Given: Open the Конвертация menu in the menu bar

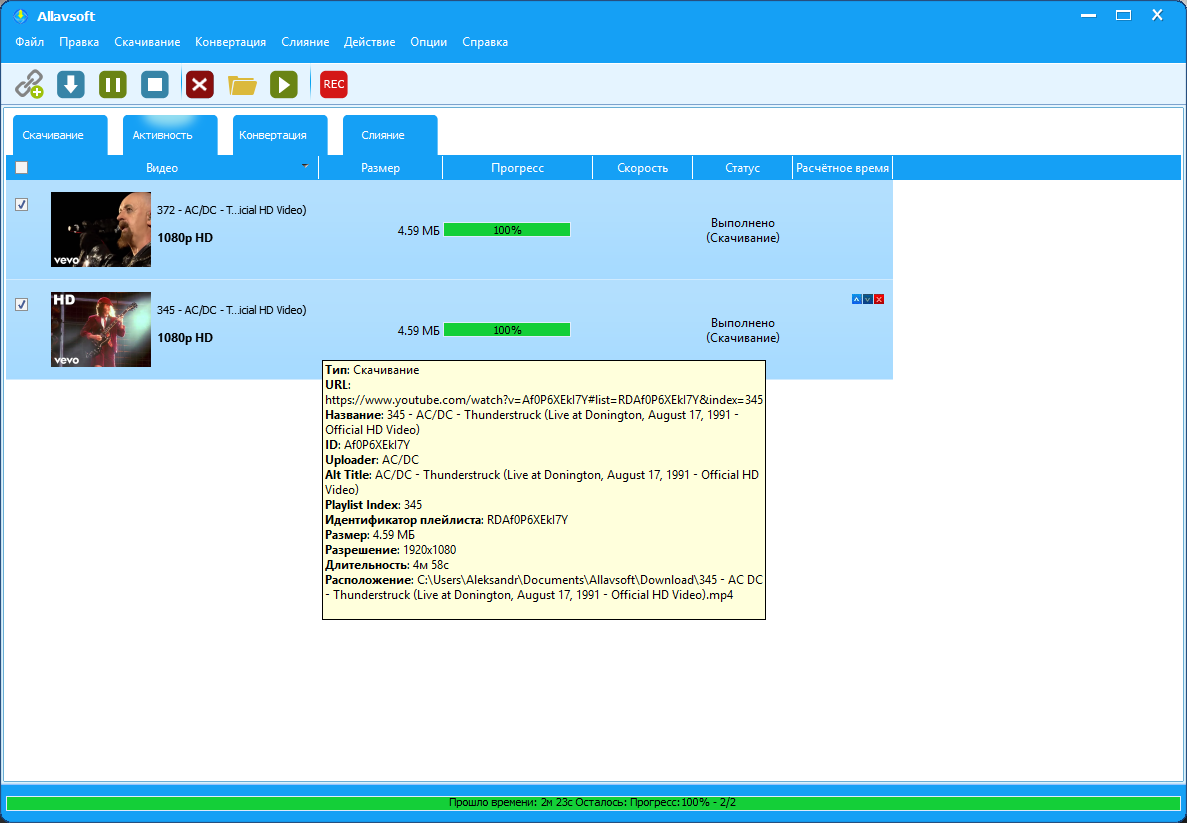Looking at the screenshot, I should click(230, 42).
